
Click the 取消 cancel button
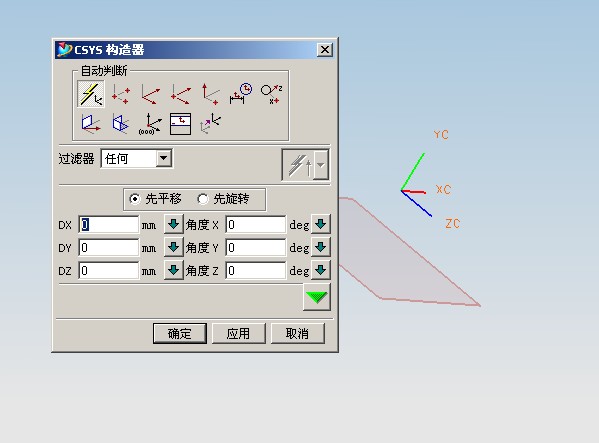pyautogui.click(x=298, y=333)
